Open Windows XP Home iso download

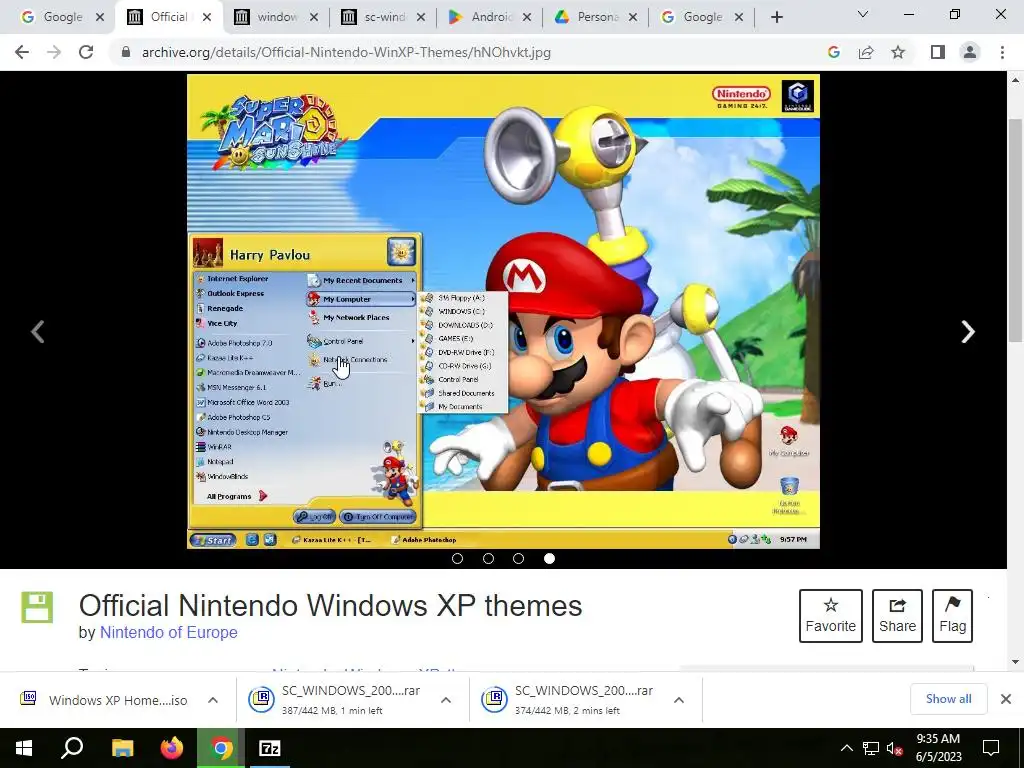click(x=104, y=700)
